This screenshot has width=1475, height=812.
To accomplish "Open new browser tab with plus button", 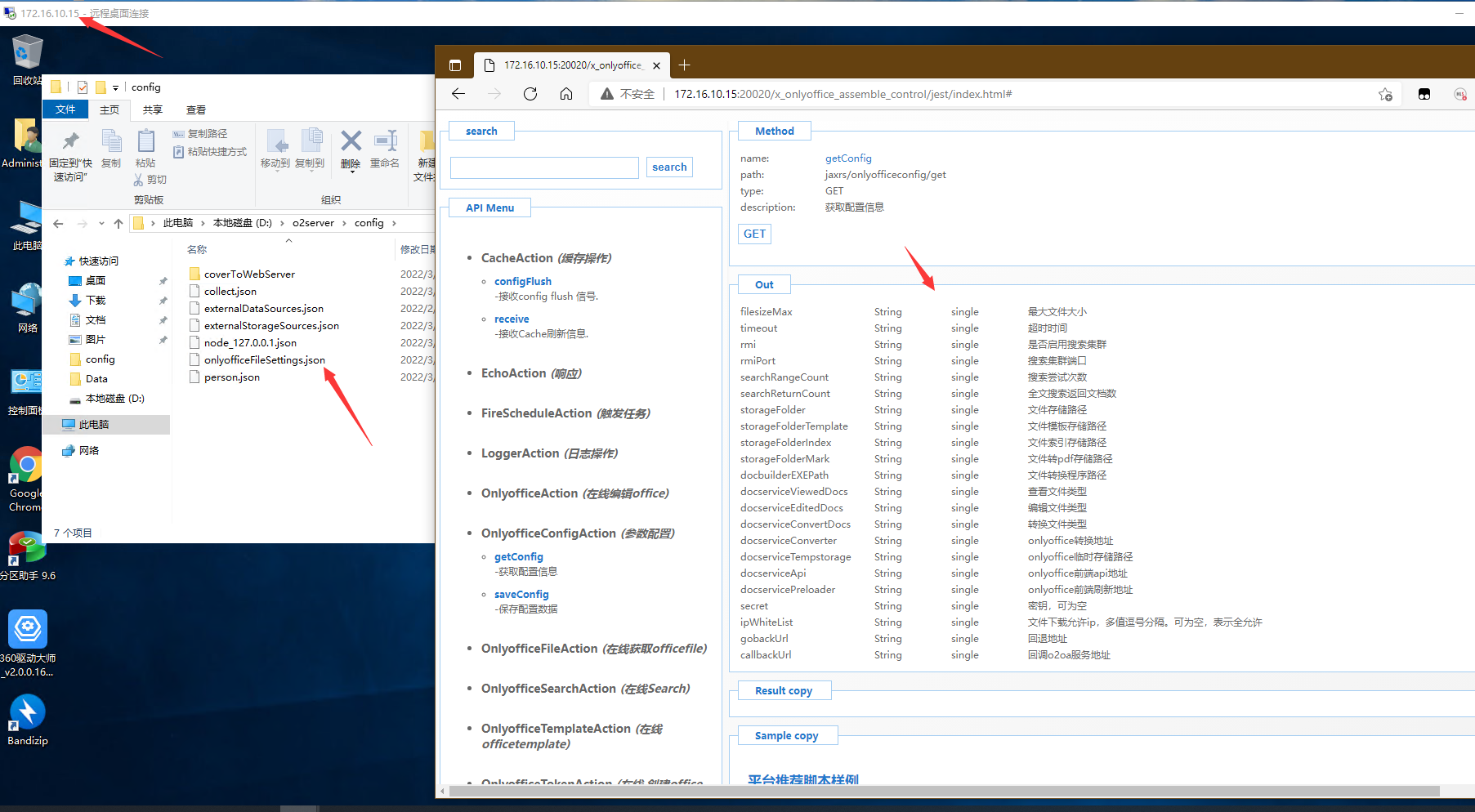I will (685, 65).
